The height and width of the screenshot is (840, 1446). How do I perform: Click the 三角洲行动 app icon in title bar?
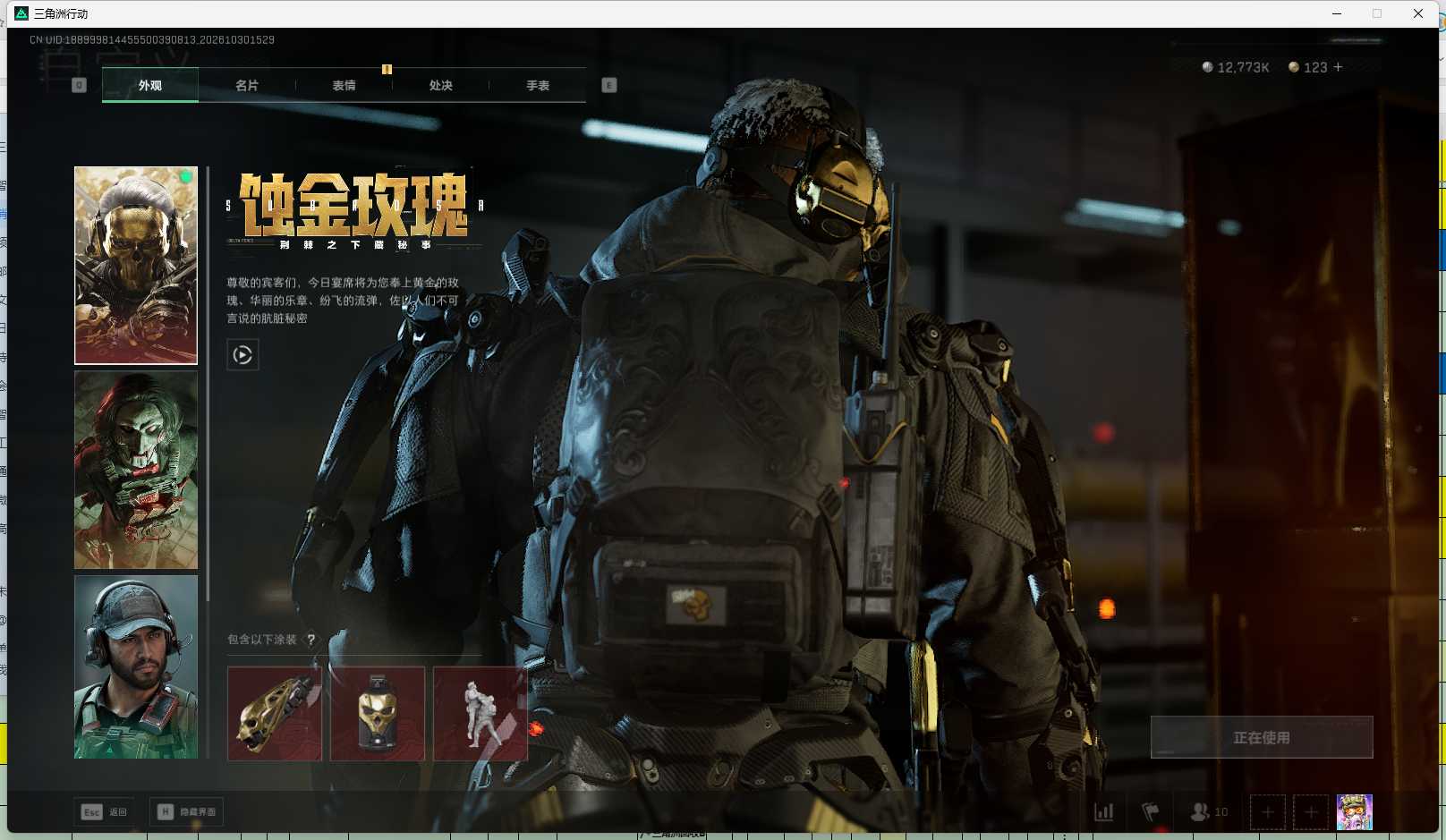[21, 13]
